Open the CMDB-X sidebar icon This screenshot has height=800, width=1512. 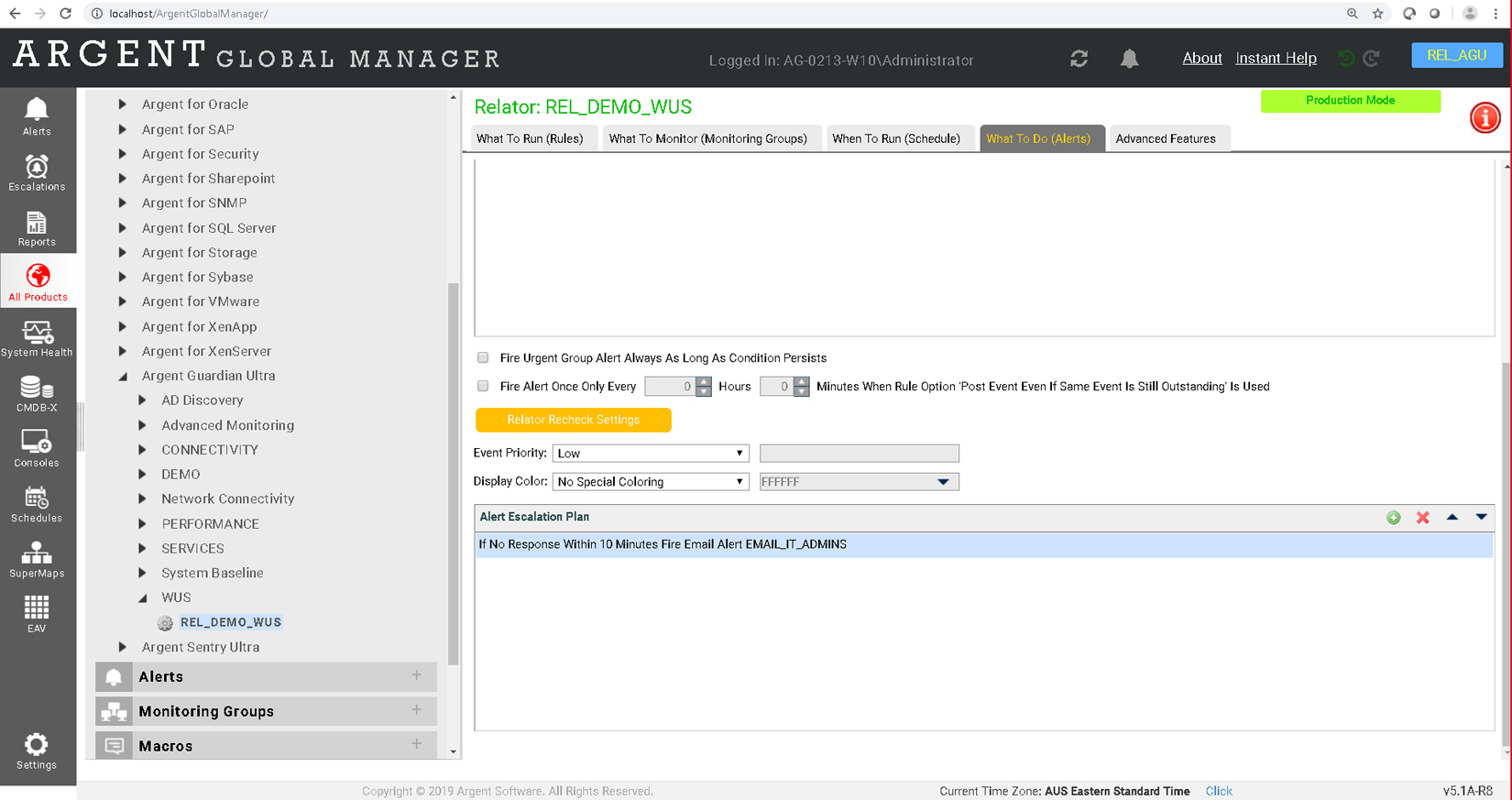[37, 394]
